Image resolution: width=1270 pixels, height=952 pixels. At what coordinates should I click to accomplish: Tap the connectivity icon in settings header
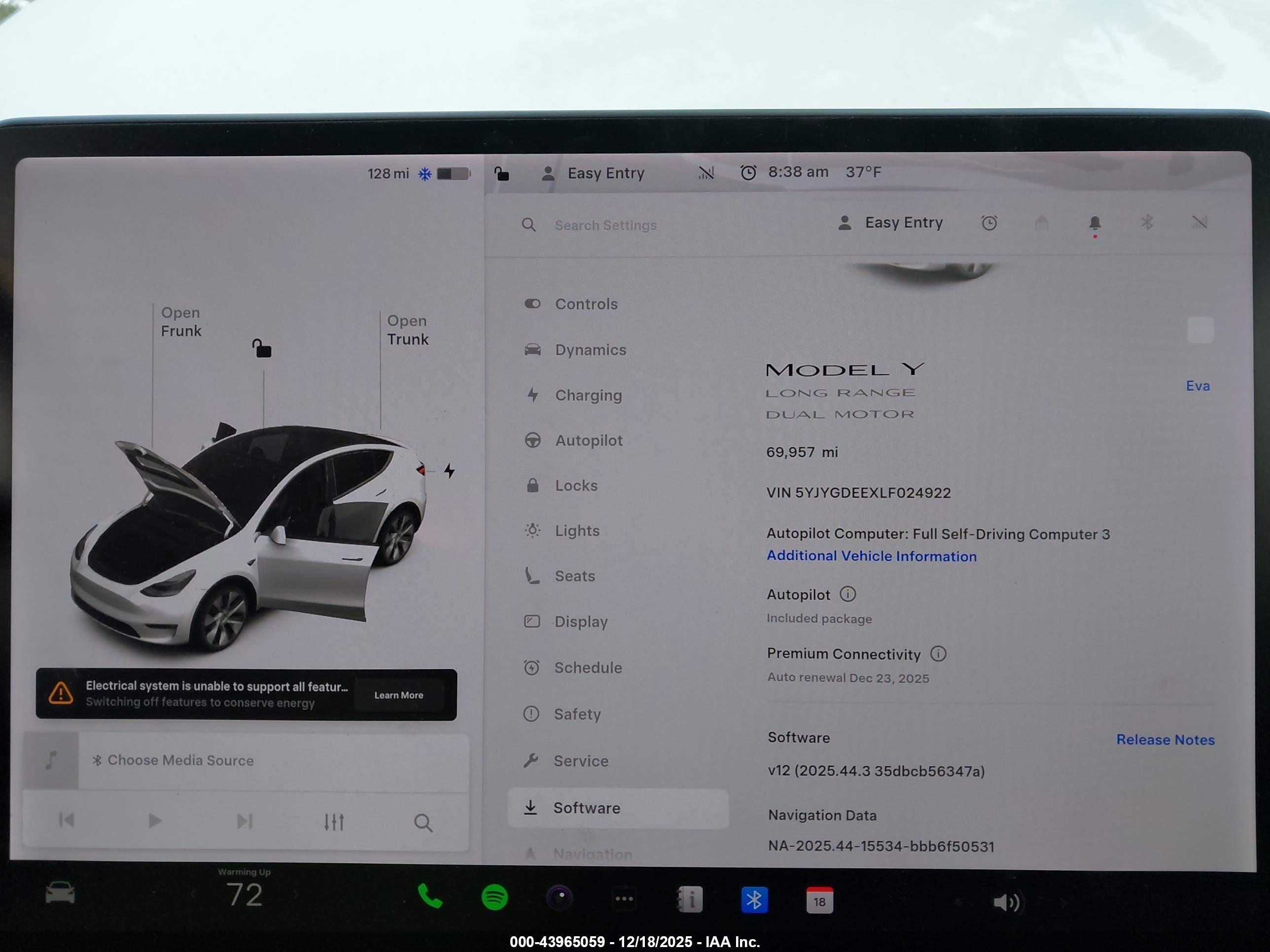pos(1199,222)
